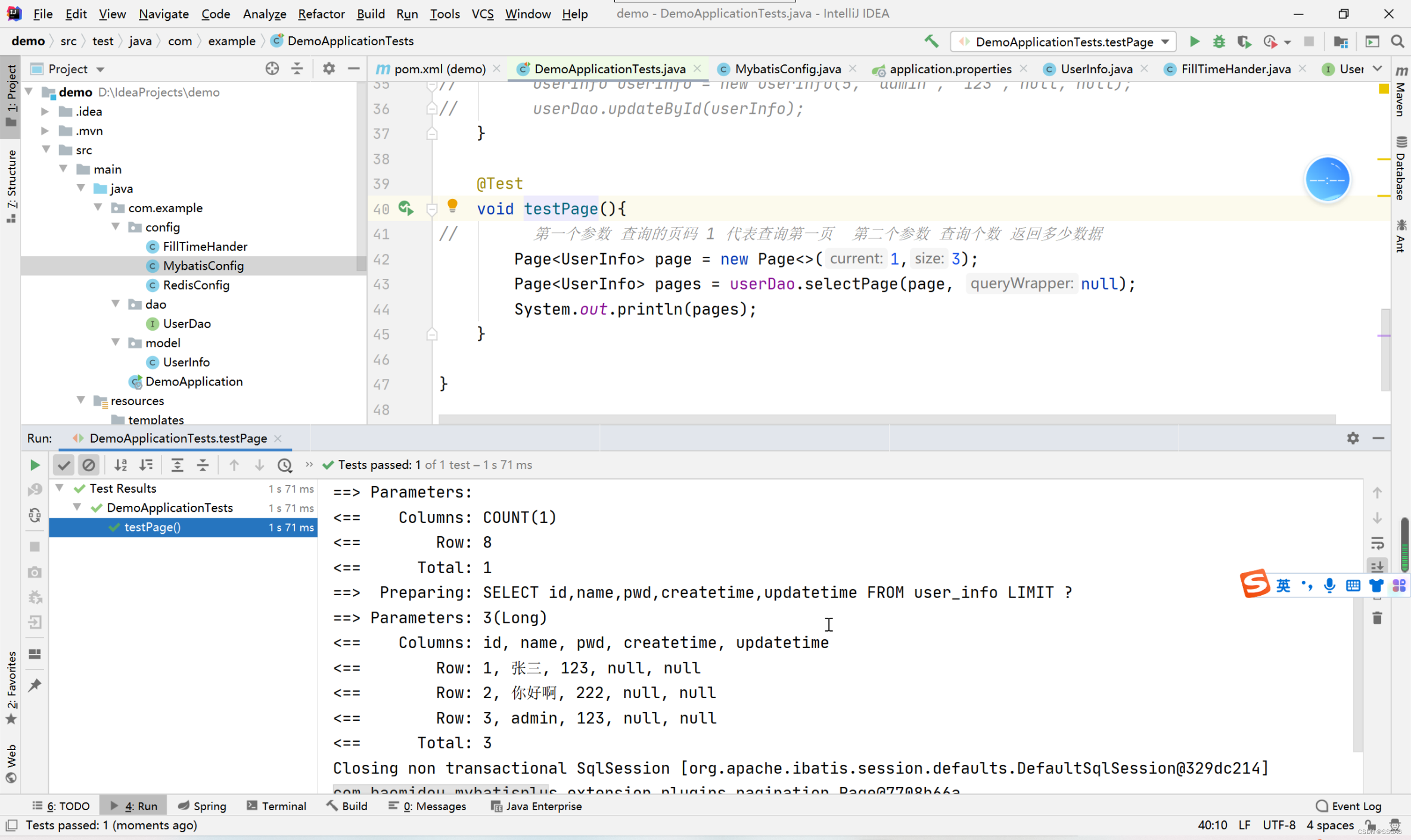Collapse the resources folder
The width and height of the screenshot is (1411, 840).
coord(81,400)
